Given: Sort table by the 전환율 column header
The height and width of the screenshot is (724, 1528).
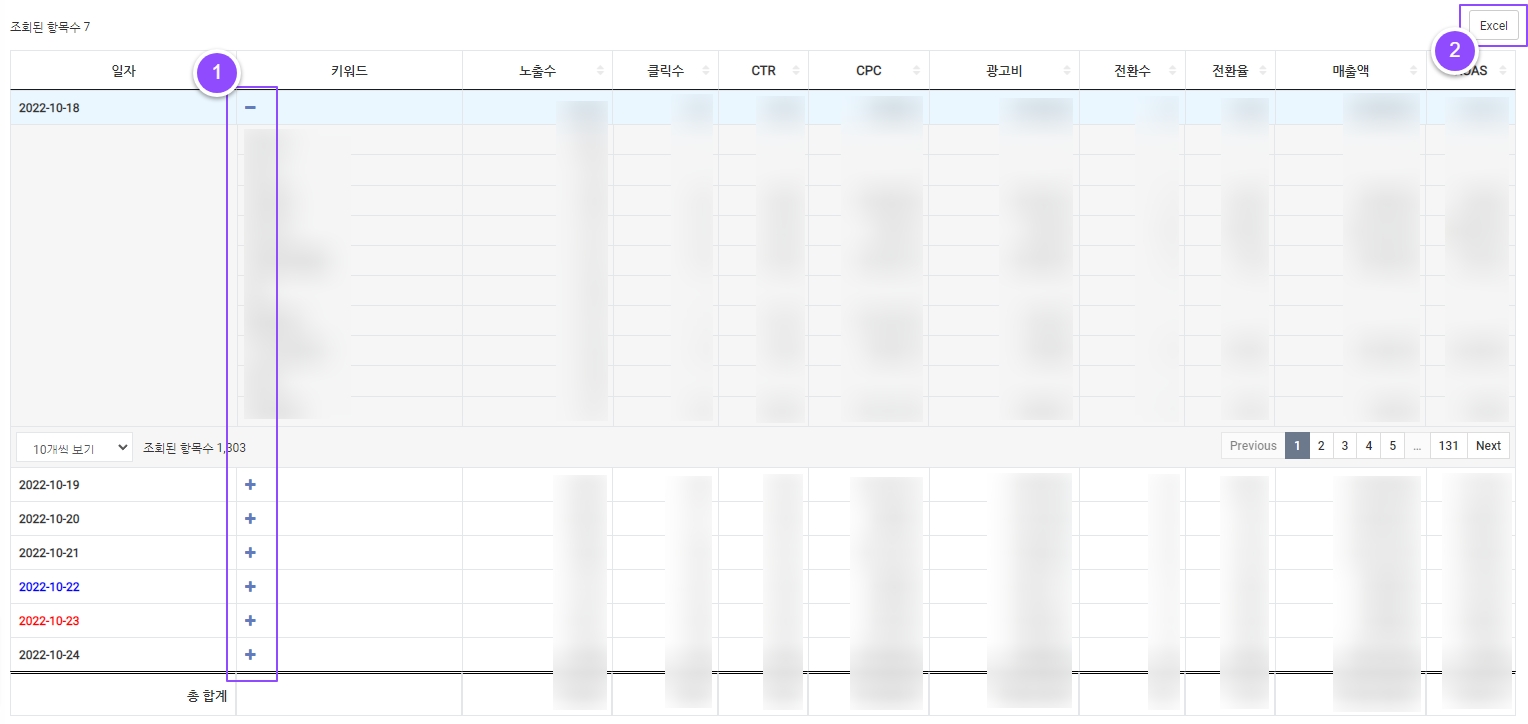Looking at the screenshot, I should click(1229, 71).
